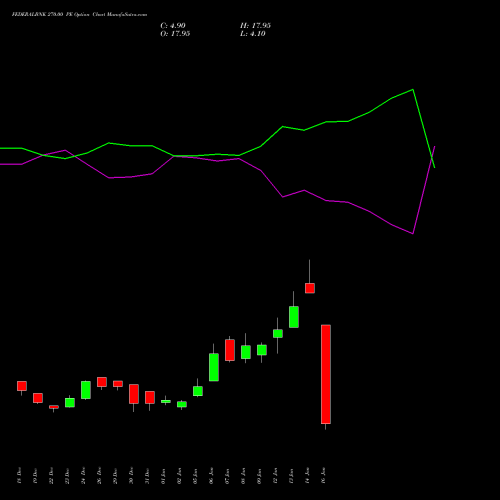Select the large red candle for 16 Jan

[x=326, y=374]
